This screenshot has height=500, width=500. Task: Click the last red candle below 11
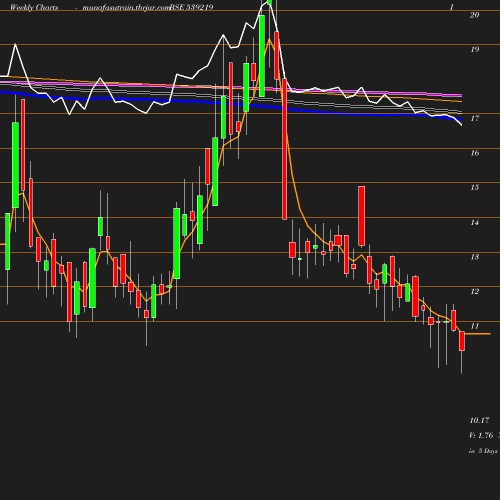[462, 341]
